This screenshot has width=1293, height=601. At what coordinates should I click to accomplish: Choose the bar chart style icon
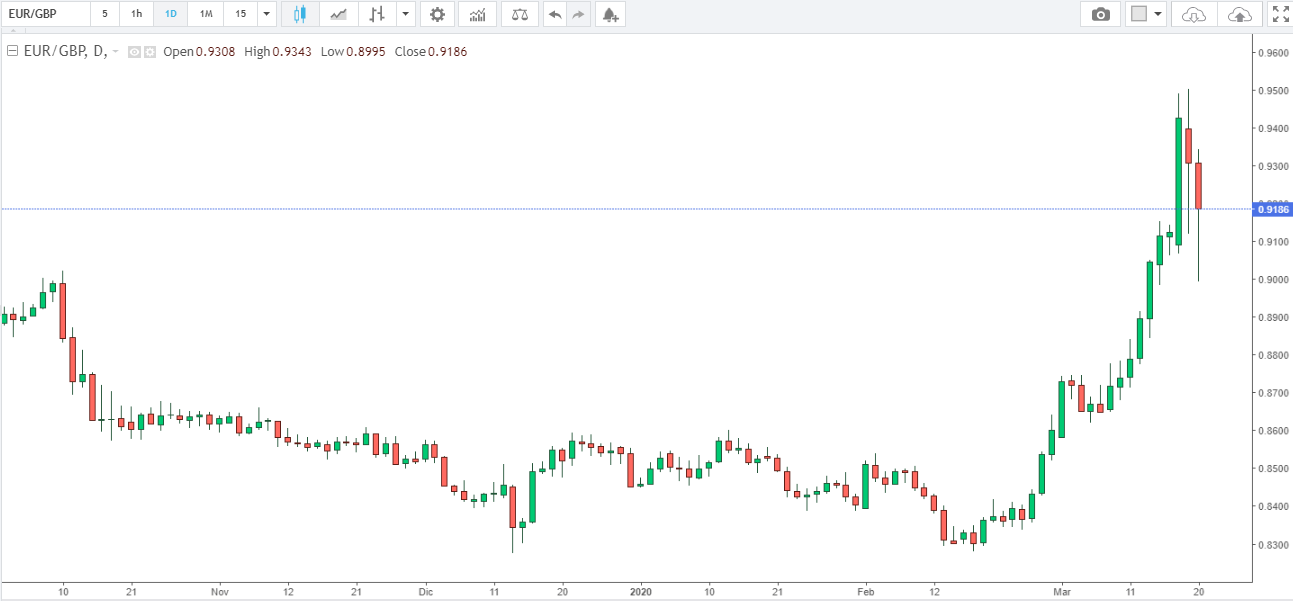coord(377,14)
